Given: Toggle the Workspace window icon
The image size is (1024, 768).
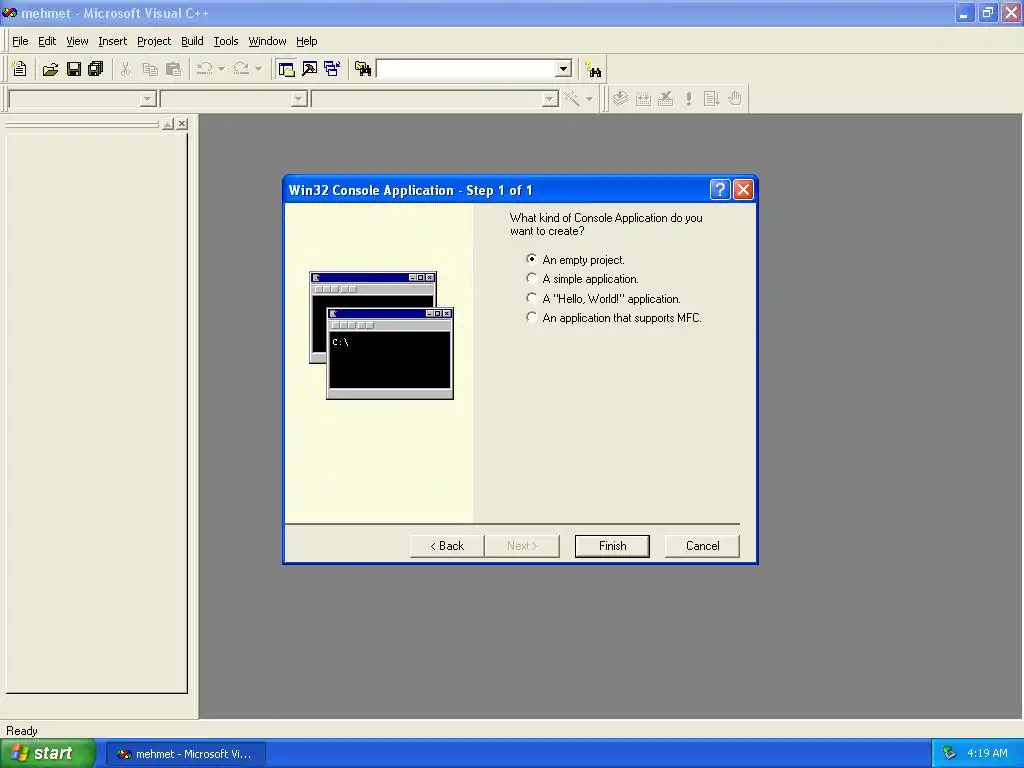Looking at the screenshot, I should 286,69.
